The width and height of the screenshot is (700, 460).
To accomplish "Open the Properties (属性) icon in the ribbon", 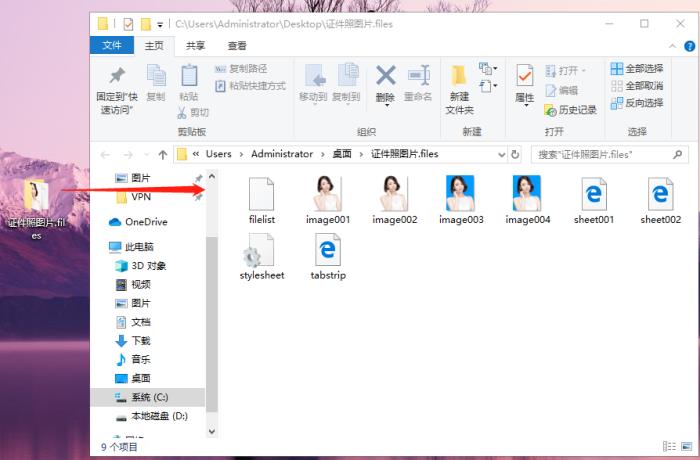I will click(524, 84).
